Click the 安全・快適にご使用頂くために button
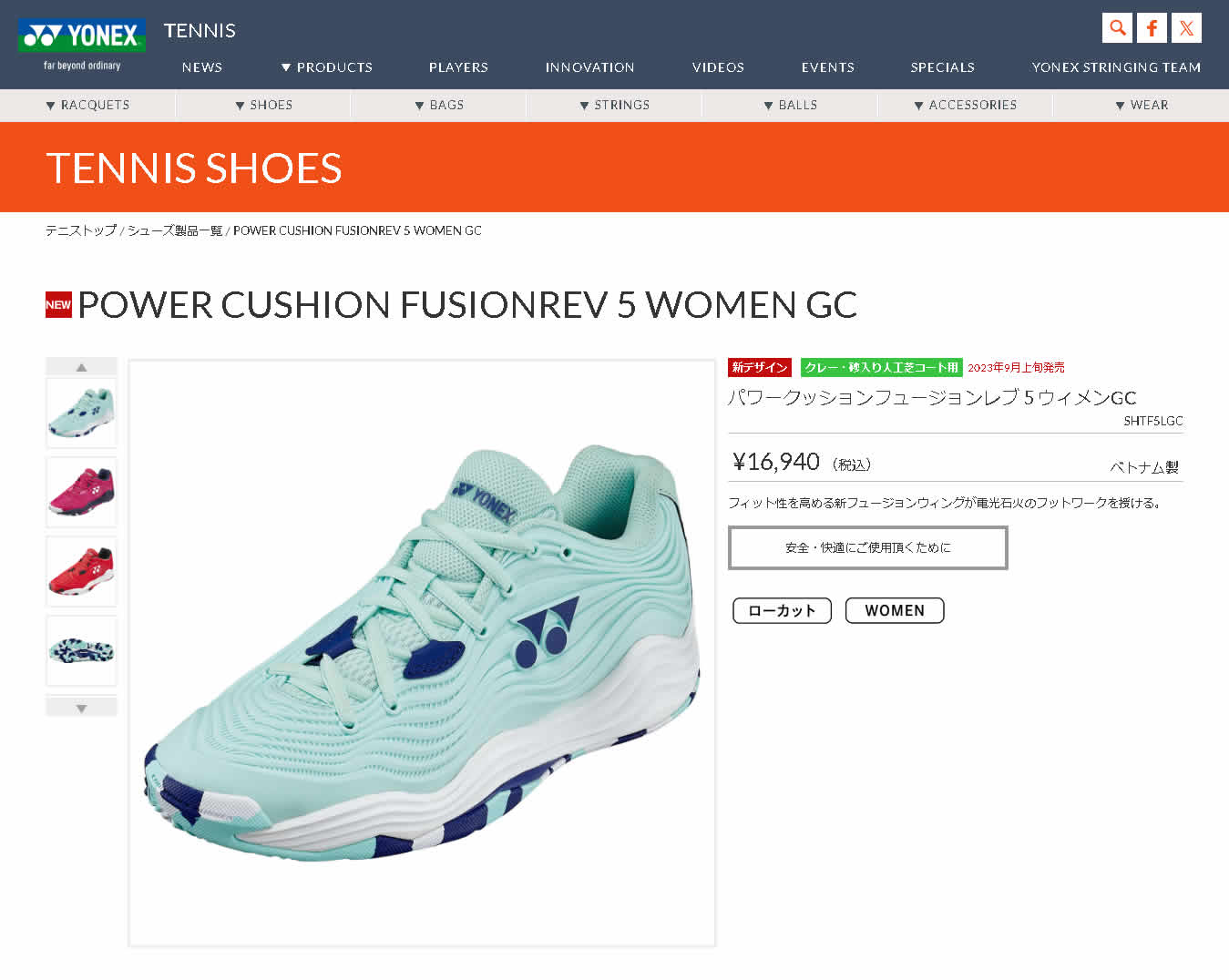The height and width of the screenshot is (980, 1229). pos(868,547)
